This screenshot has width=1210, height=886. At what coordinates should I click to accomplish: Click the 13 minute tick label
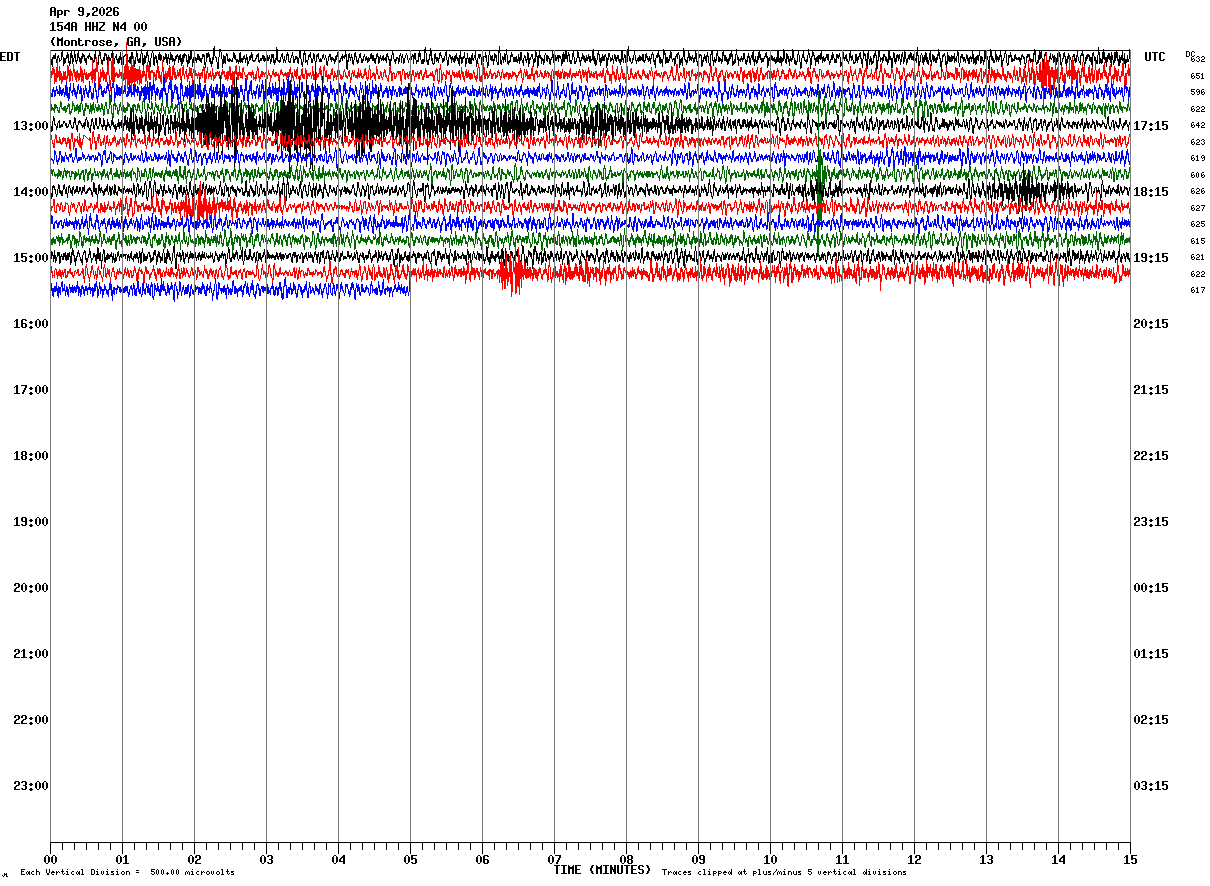(x=986, y=860)
